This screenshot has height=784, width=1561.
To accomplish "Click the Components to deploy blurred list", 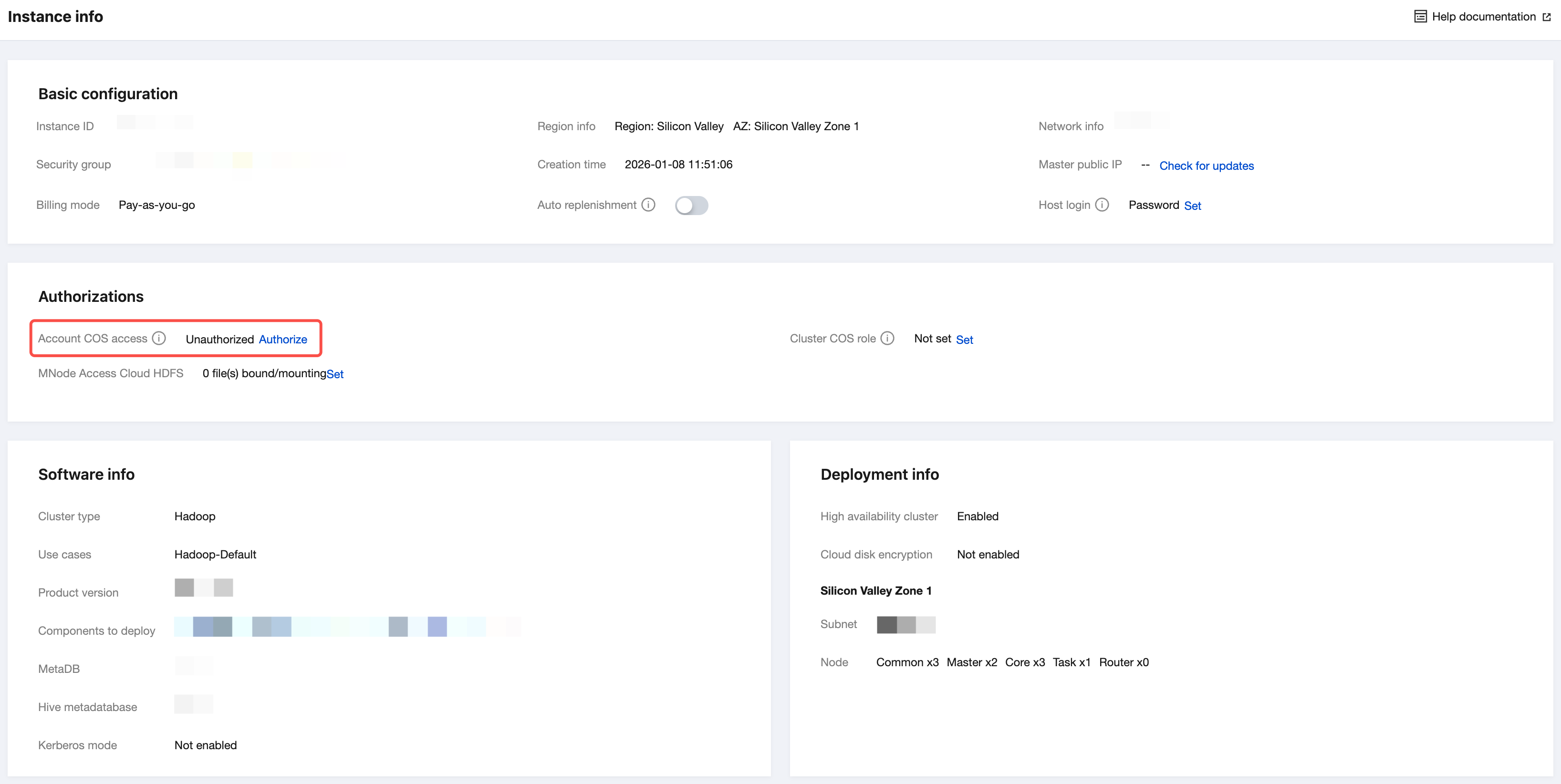I will [347, 627].
